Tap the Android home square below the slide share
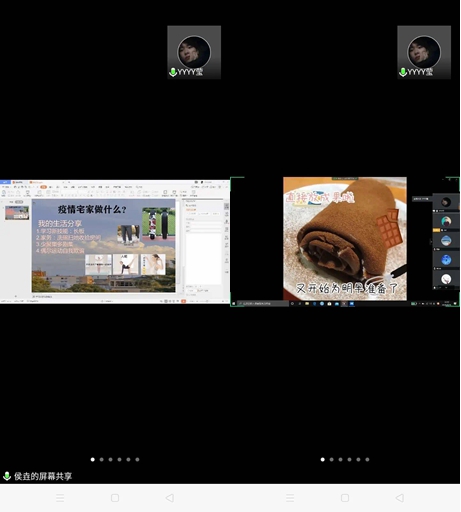 tap(115, 498)
